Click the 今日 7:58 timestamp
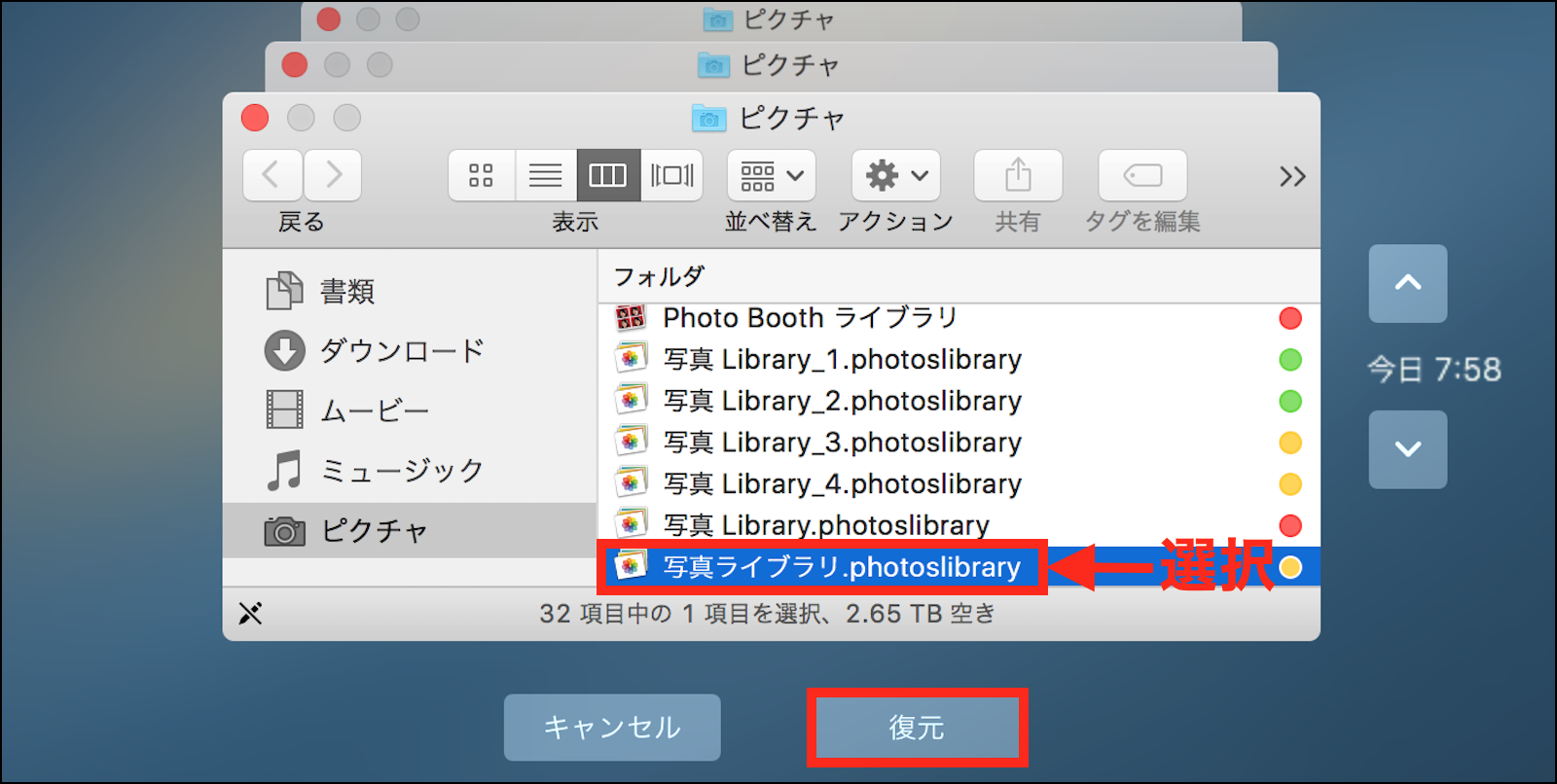Image resolution: width=1557 pixels, height=784 pixels. pyautogui.click(x=1434, y=370)
